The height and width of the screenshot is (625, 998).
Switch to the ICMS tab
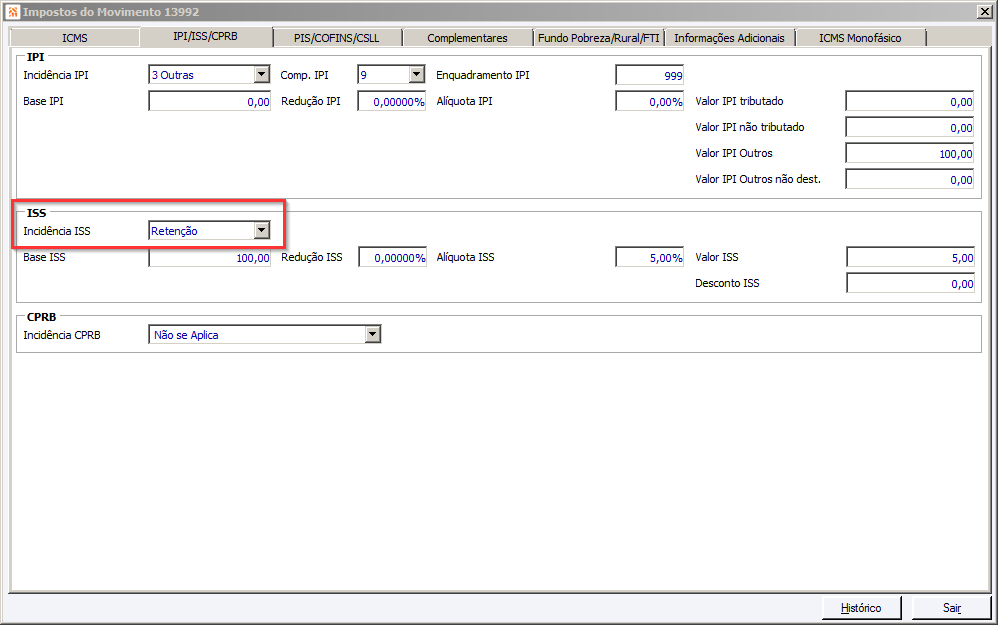click(x=74, y=38)
